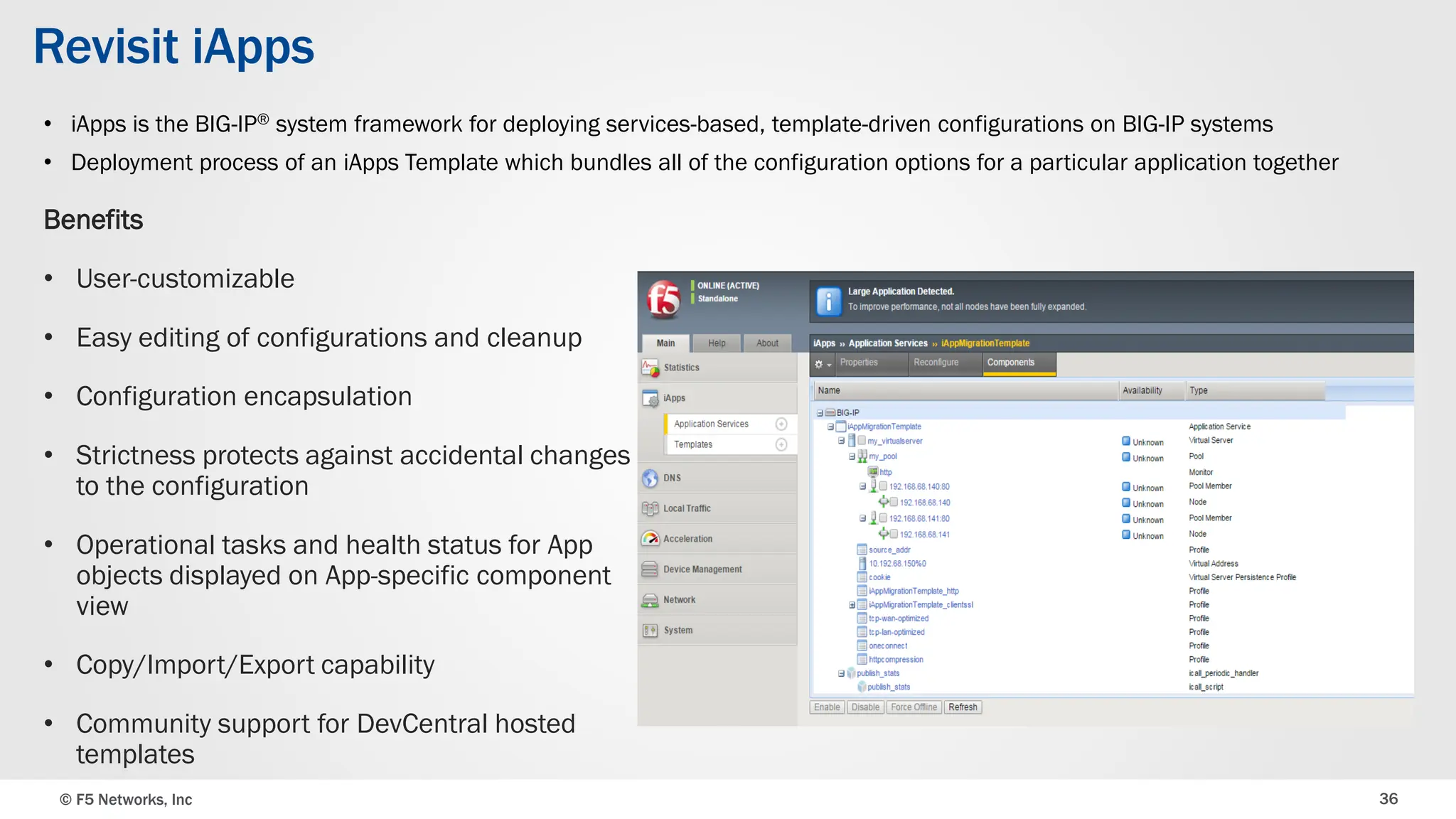Viewport: 1456px width, 819px height.
Task: Check the 192.168.68.140 node checkbox
Action: pos(894,502)
